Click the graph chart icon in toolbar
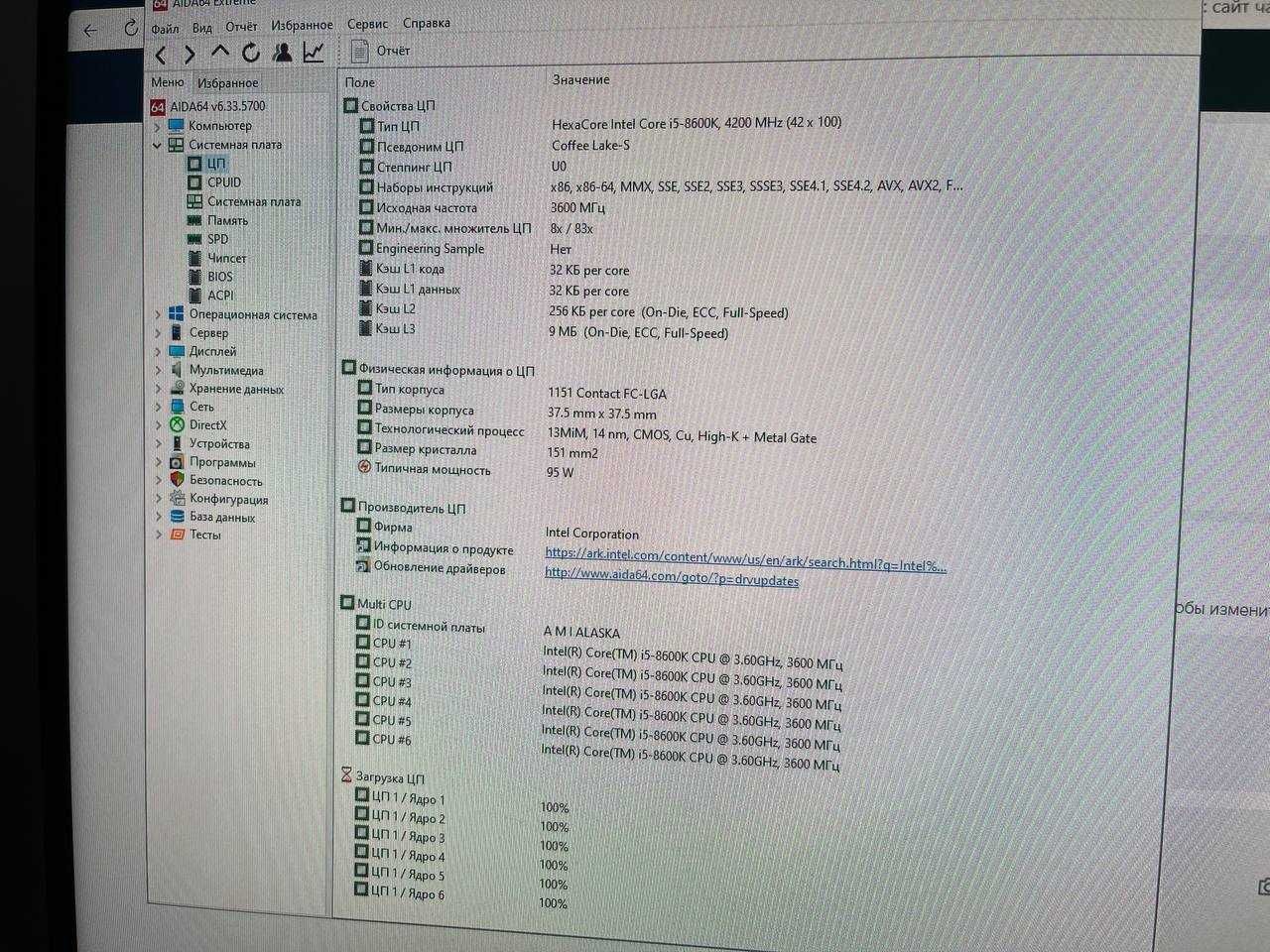 coord(314,52)
